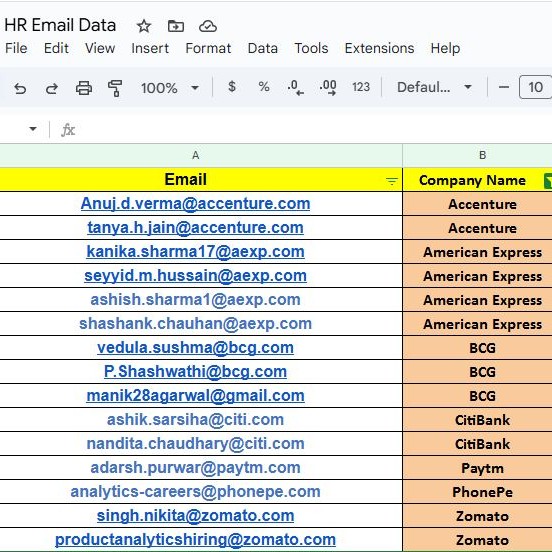
Task: Decrease font size with minus button
Action: pyautogui.click(x=504, y=87)
